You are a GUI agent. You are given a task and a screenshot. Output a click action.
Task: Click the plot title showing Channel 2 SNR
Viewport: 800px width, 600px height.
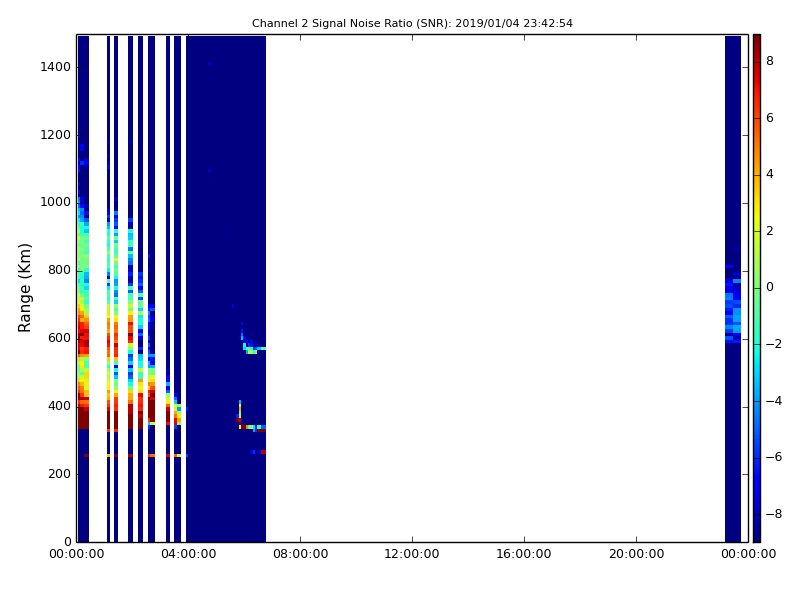[412, 23]
